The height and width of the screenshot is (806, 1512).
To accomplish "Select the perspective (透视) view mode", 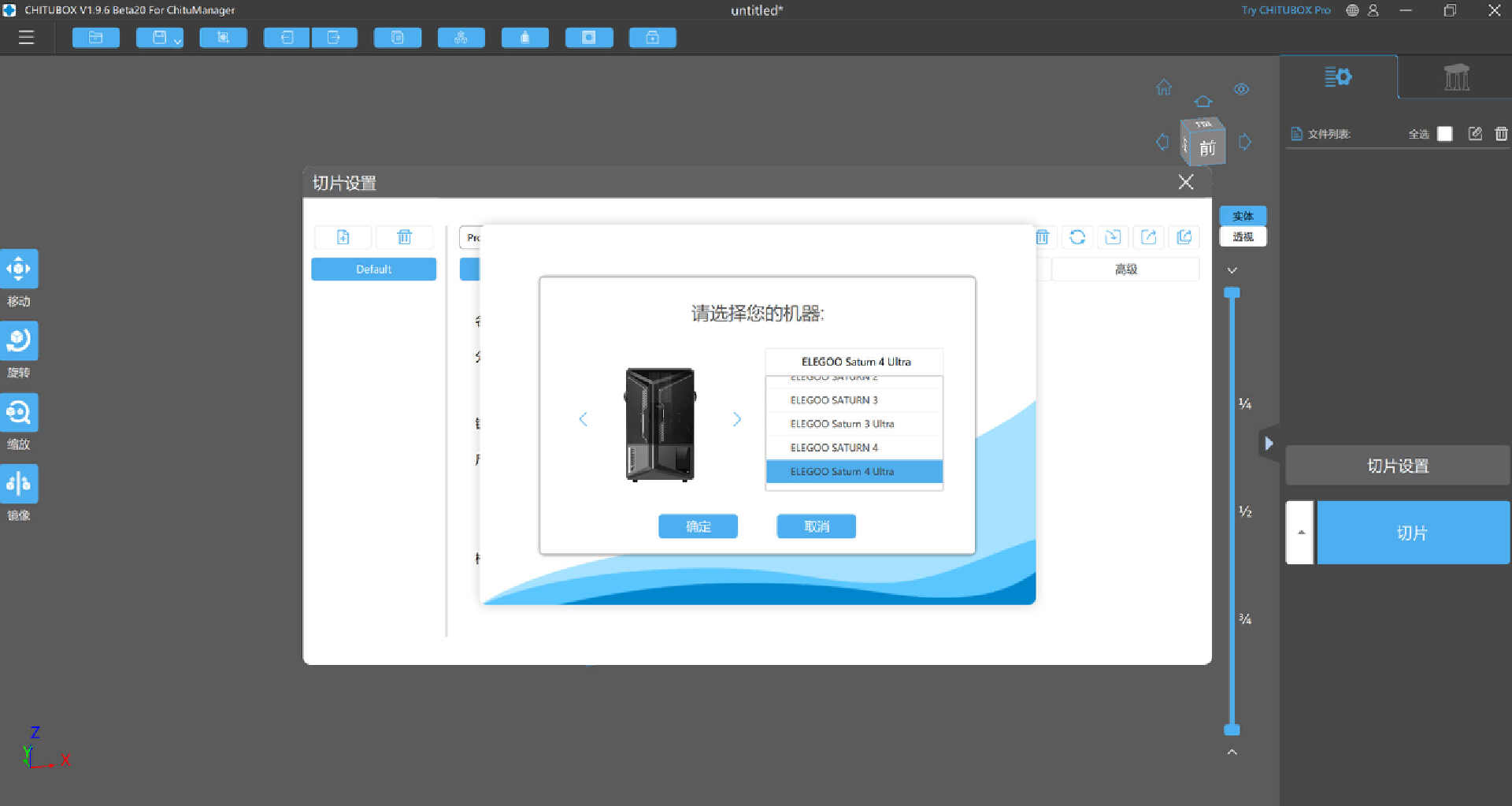I will 1243,236.
